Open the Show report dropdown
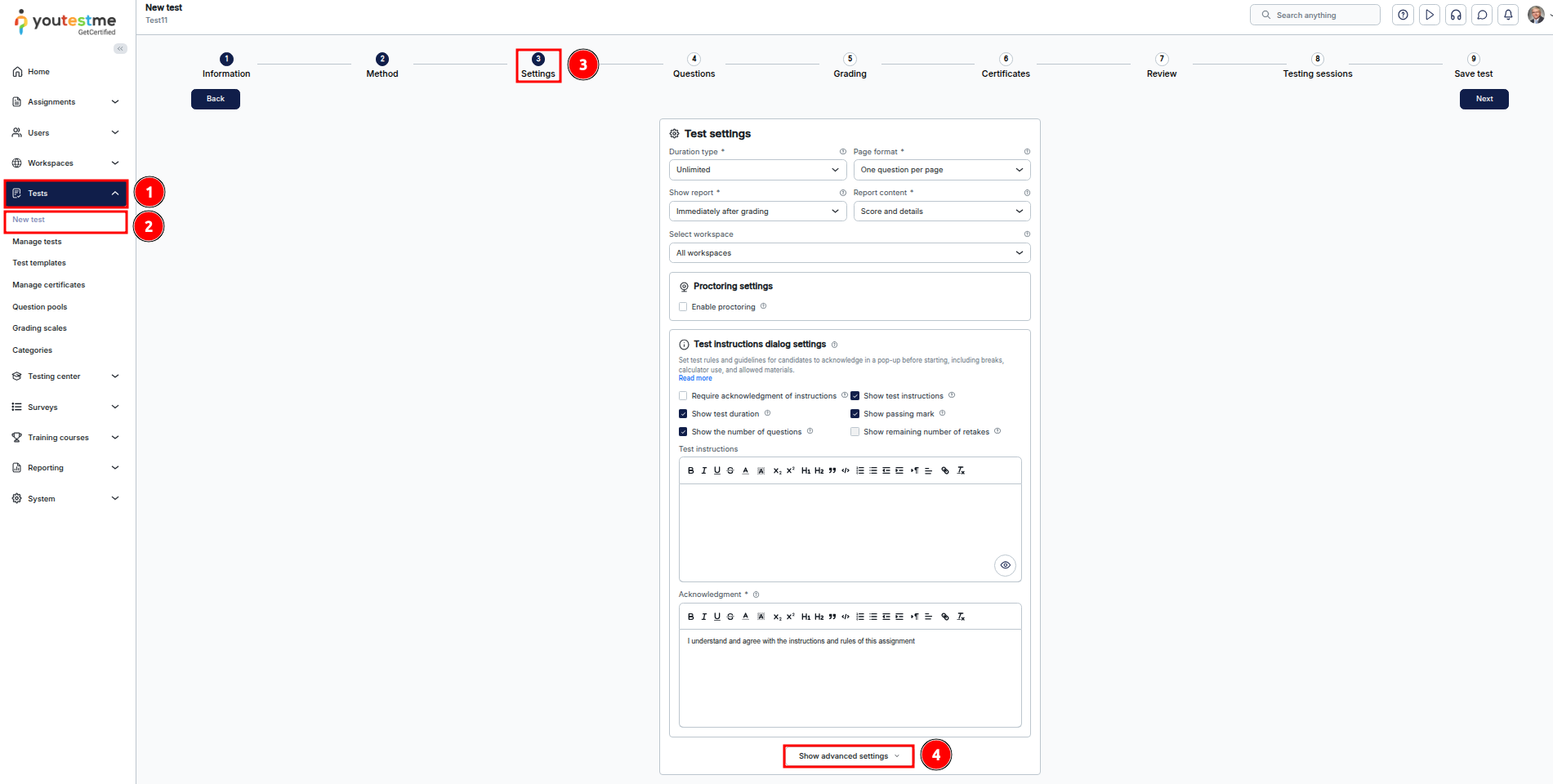The height and width of the screenshot is (784, 1553). pos(757,212)
